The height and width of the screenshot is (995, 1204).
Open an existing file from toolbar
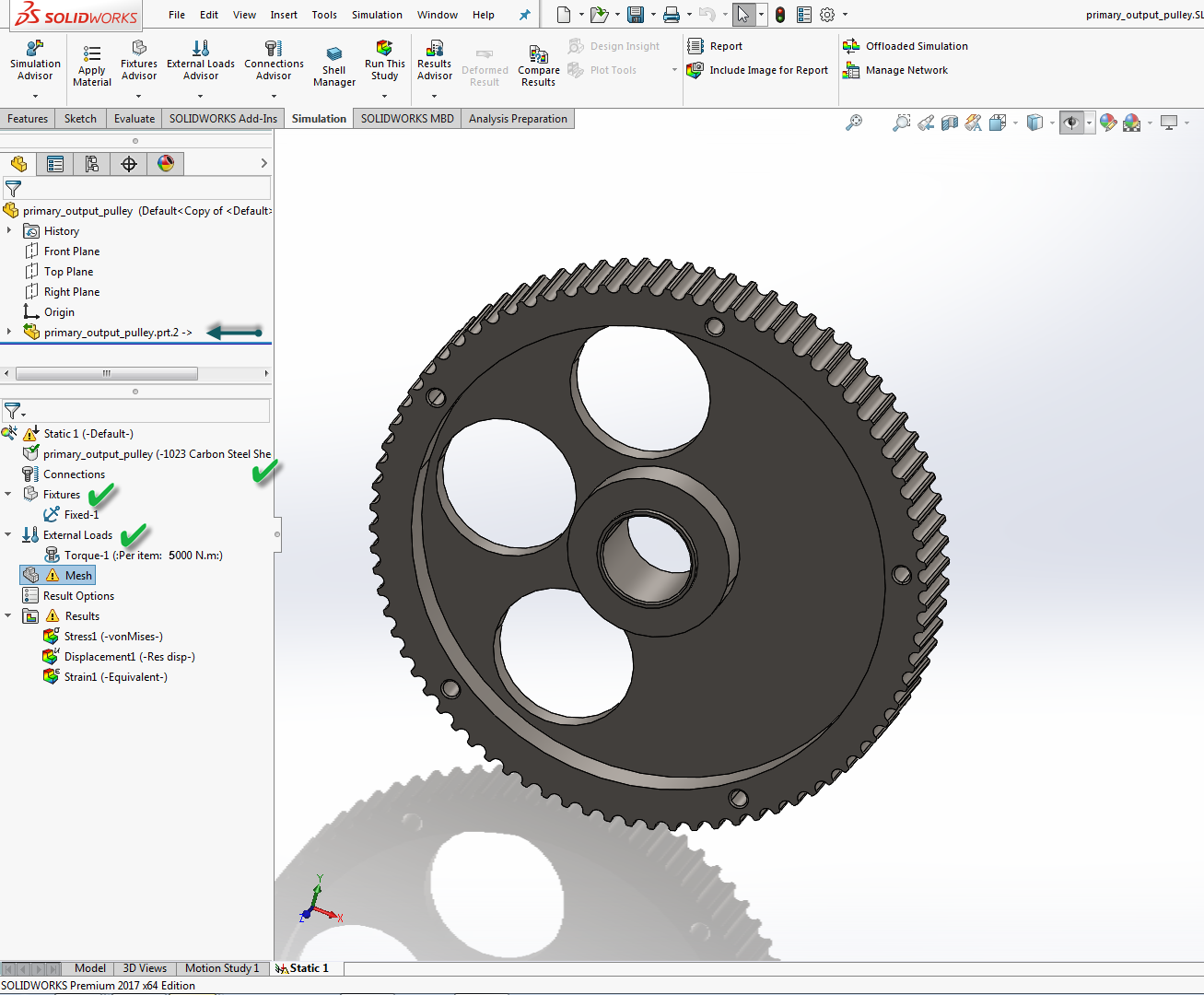click(x=599, y=15)
